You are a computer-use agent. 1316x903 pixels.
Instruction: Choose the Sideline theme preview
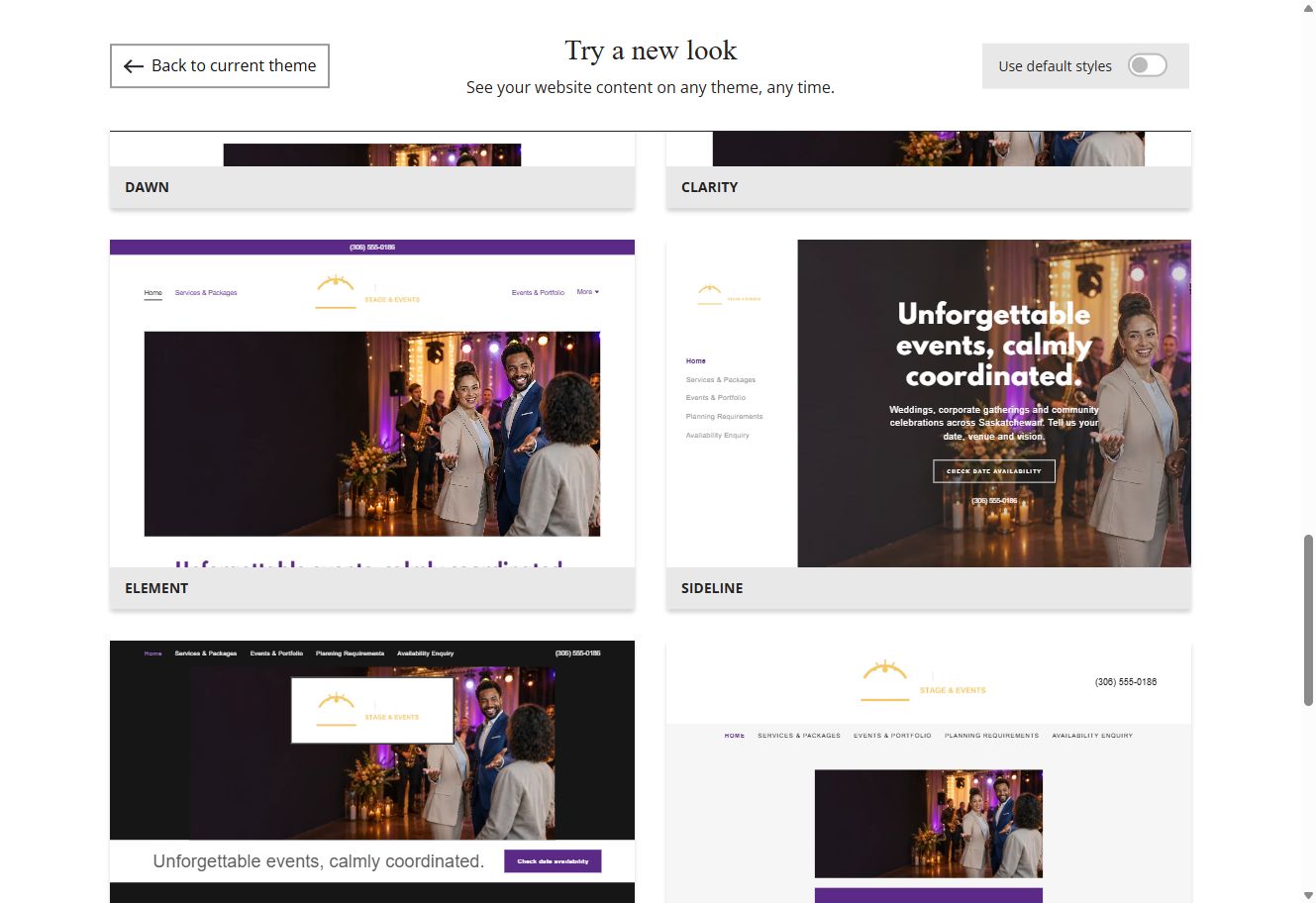[x=929, y=403]
